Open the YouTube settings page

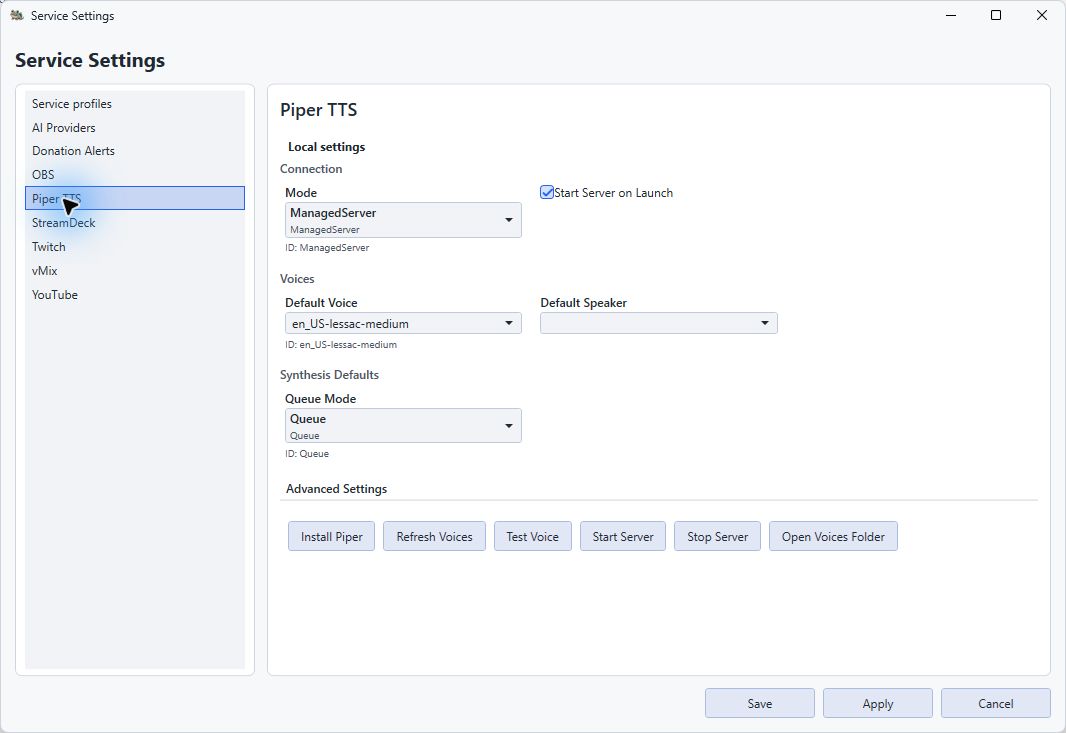[x=135, y=294]
